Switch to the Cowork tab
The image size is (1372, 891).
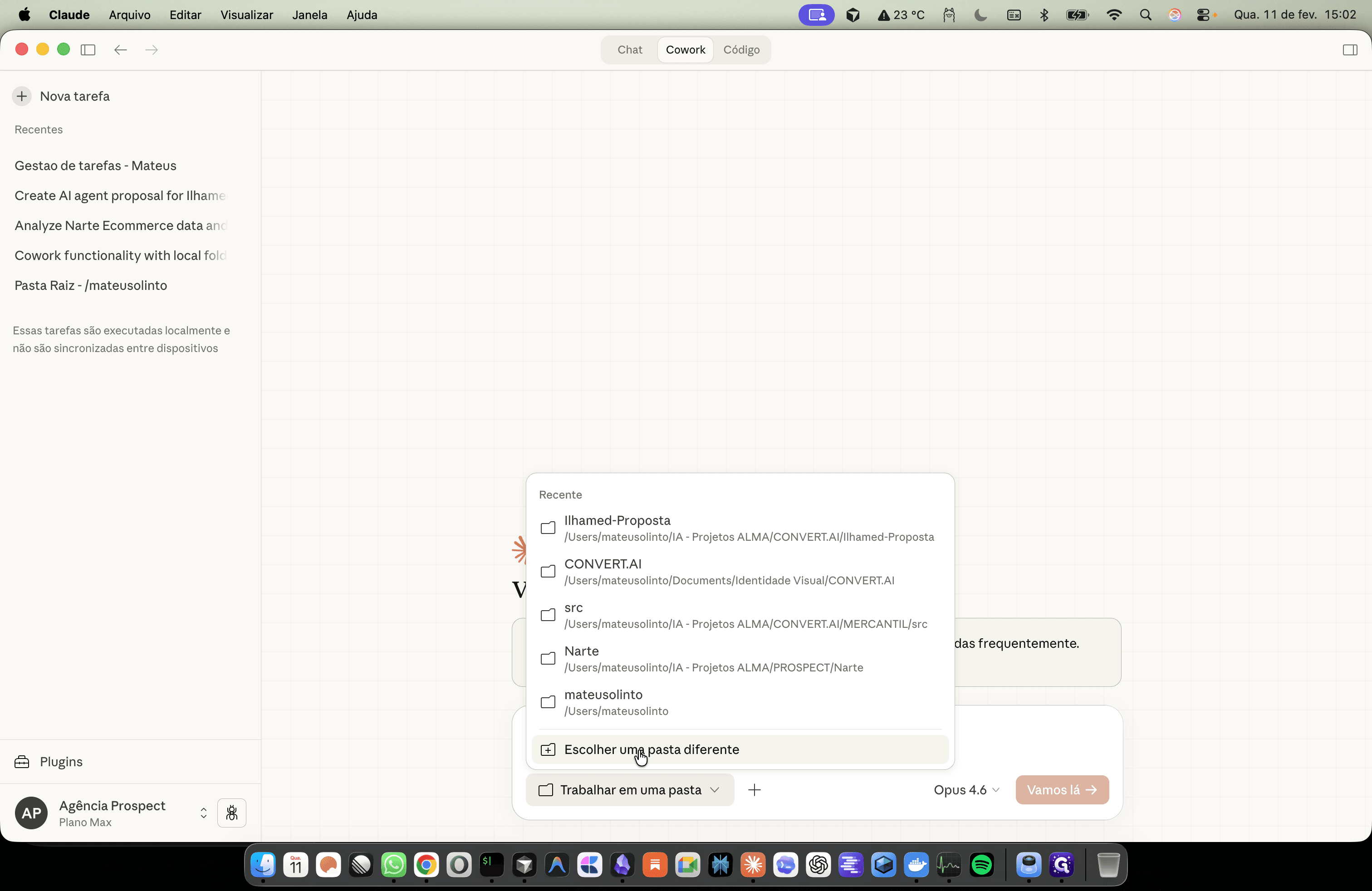tap(685, 49)
